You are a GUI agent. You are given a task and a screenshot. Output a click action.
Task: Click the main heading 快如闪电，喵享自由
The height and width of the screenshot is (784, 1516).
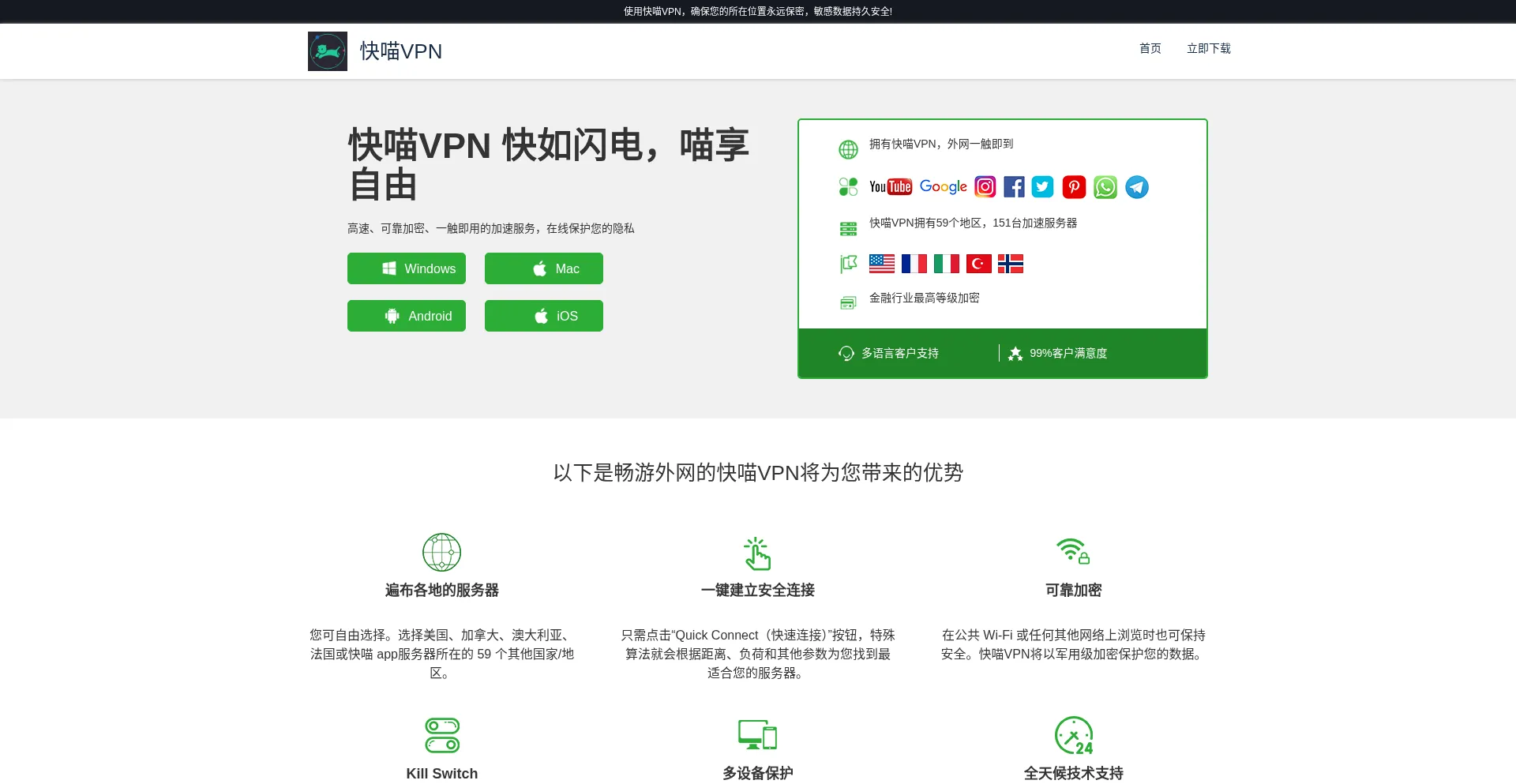[549, 165]
